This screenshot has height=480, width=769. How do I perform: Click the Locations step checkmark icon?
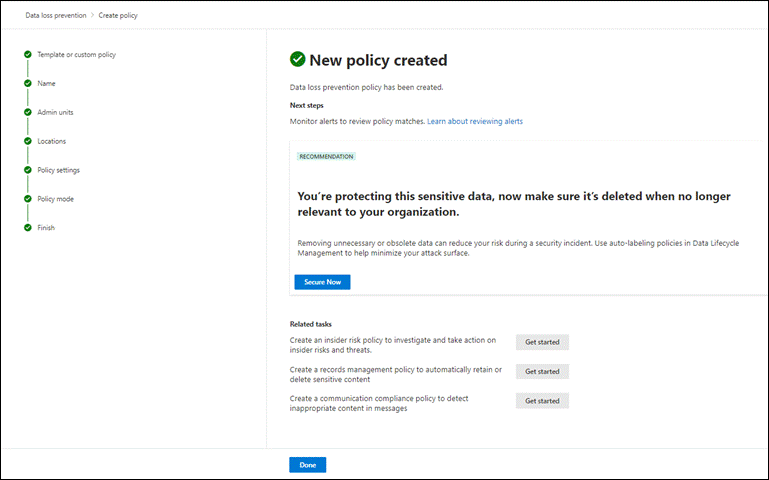point(28,141)
